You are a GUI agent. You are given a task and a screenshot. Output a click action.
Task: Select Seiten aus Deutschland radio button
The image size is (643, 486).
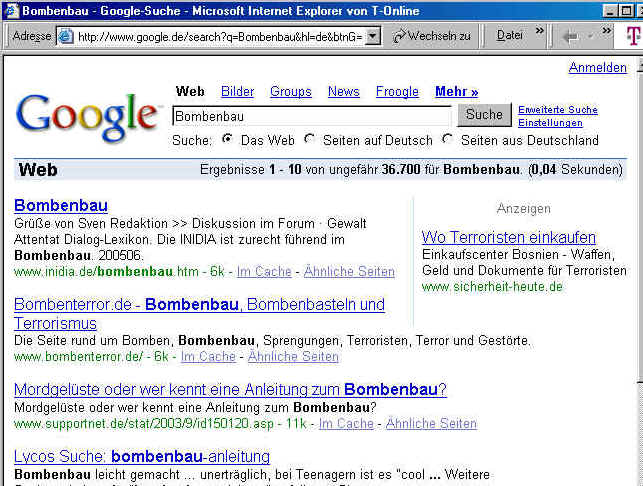[447, 139]
